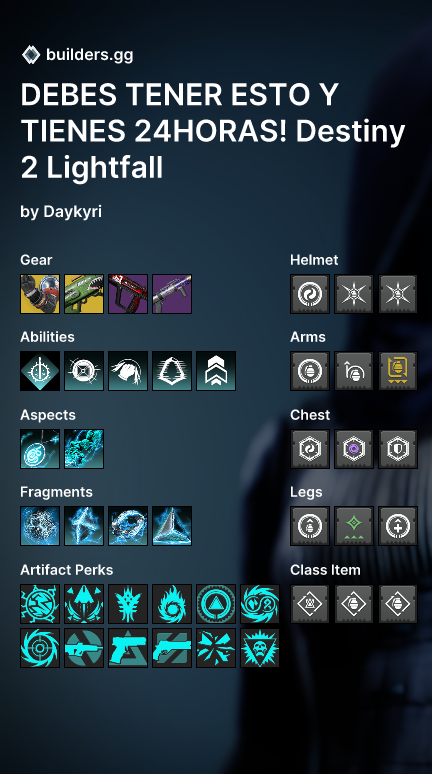The height and width of the screenshot is (774, 432).
Task: Select the first Helmet mod slot
Action: (310, 294)
